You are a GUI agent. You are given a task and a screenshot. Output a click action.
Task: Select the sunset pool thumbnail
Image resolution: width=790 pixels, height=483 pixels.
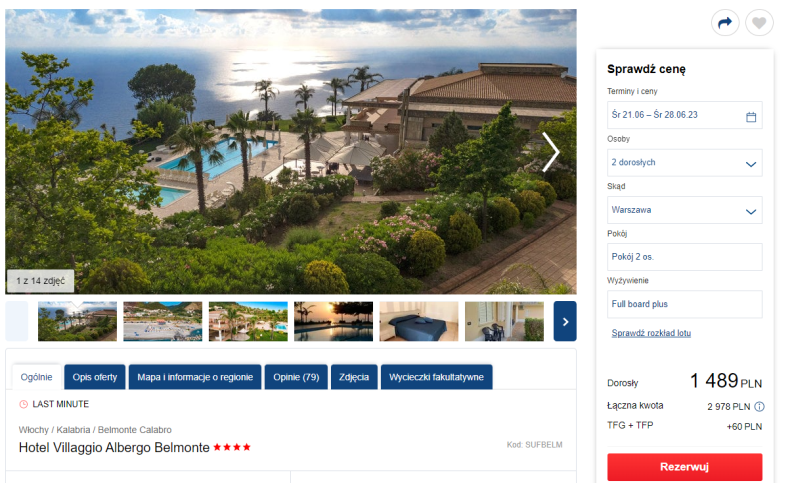coord(334,321)
